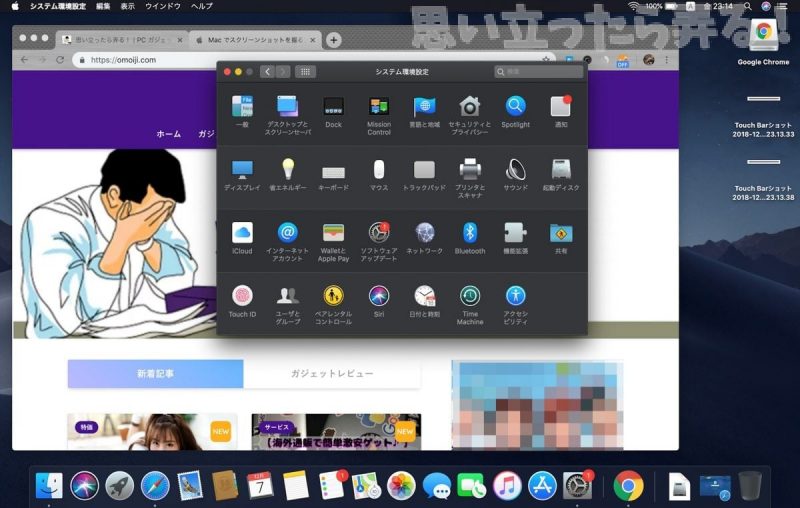Launch Safari from the Dock

(154, 486)
